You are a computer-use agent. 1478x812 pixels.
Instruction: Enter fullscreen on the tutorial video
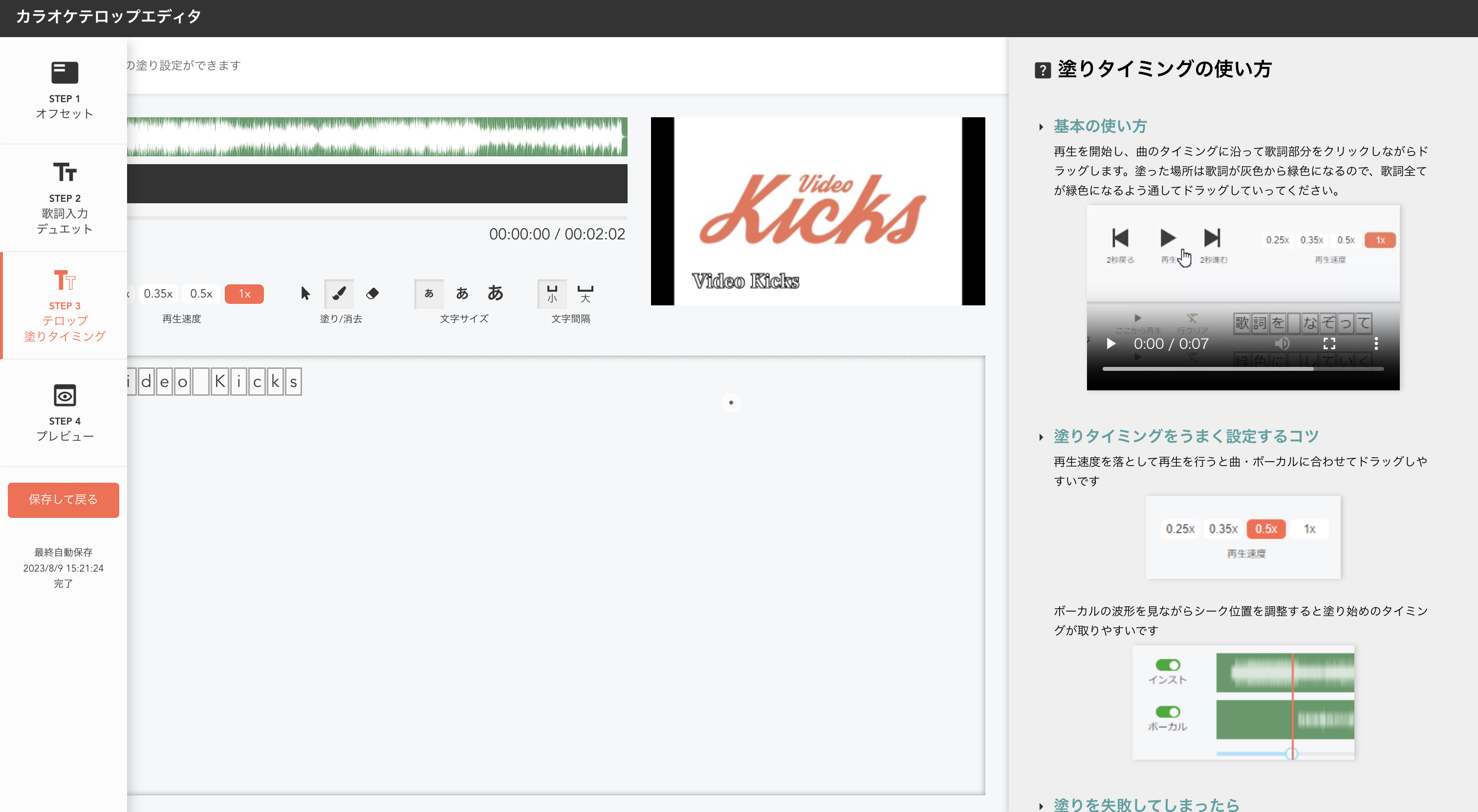pyautogui.click(x=1329, y=343)
